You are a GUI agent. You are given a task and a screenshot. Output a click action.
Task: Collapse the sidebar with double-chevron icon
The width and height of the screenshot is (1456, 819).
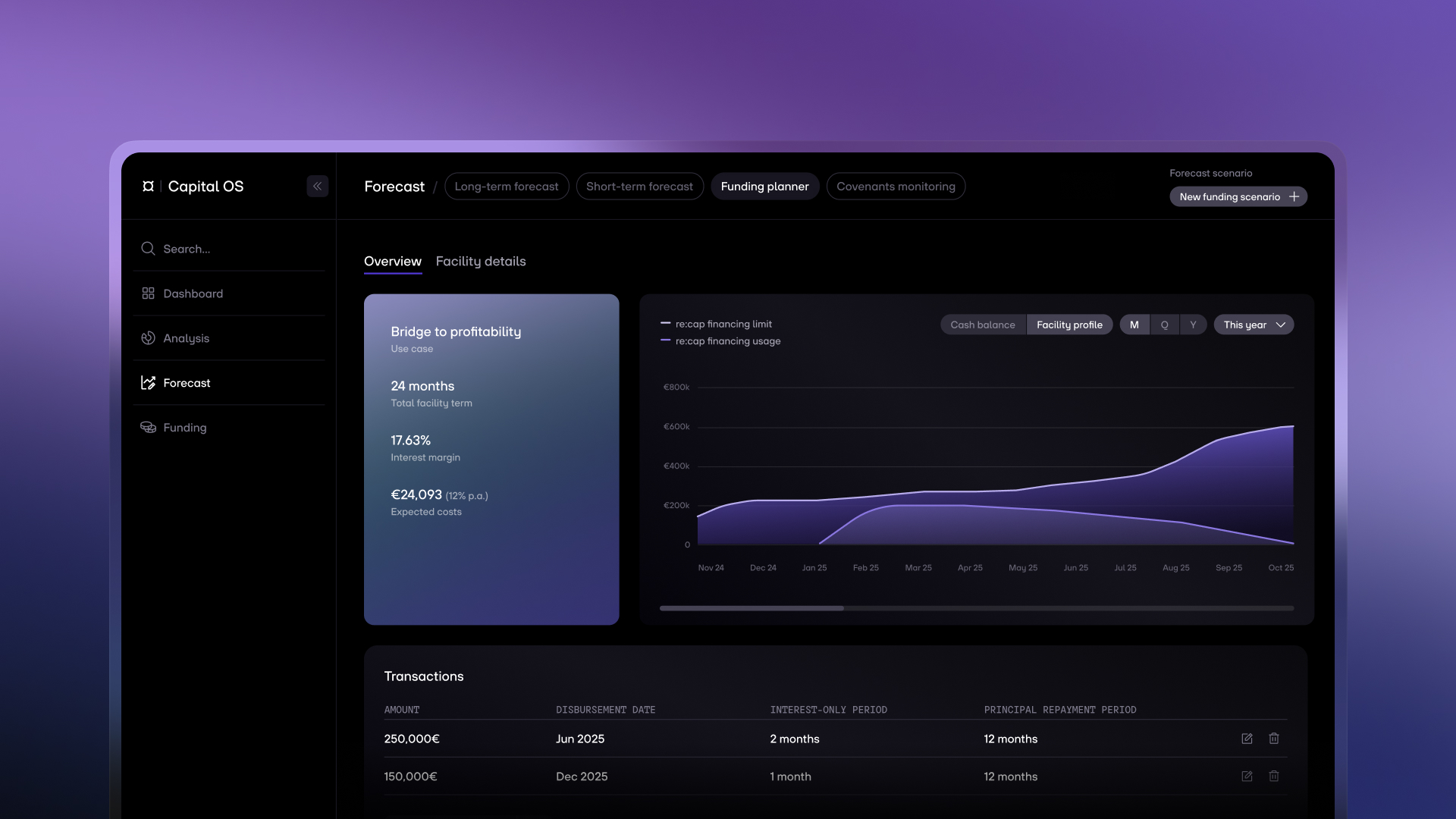coord(317,187)
